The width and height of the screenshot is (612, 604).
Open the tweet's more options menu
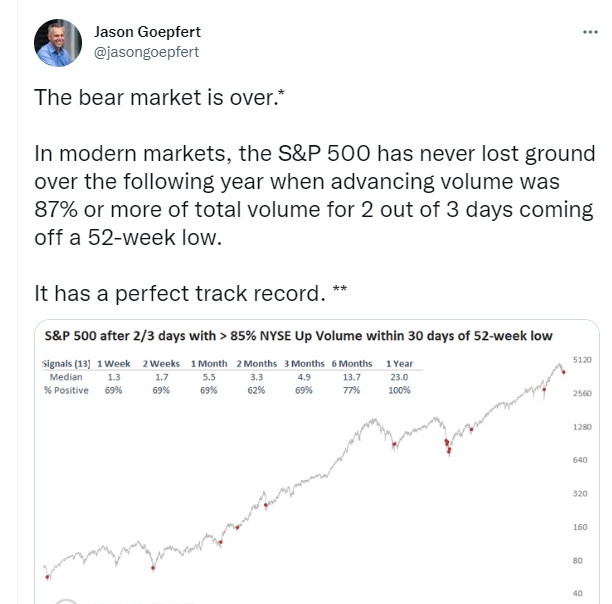(589, 31)
